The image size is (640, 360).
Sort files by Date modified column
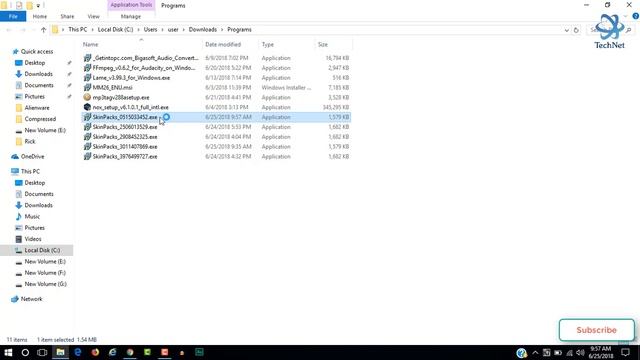pos(223,44)
